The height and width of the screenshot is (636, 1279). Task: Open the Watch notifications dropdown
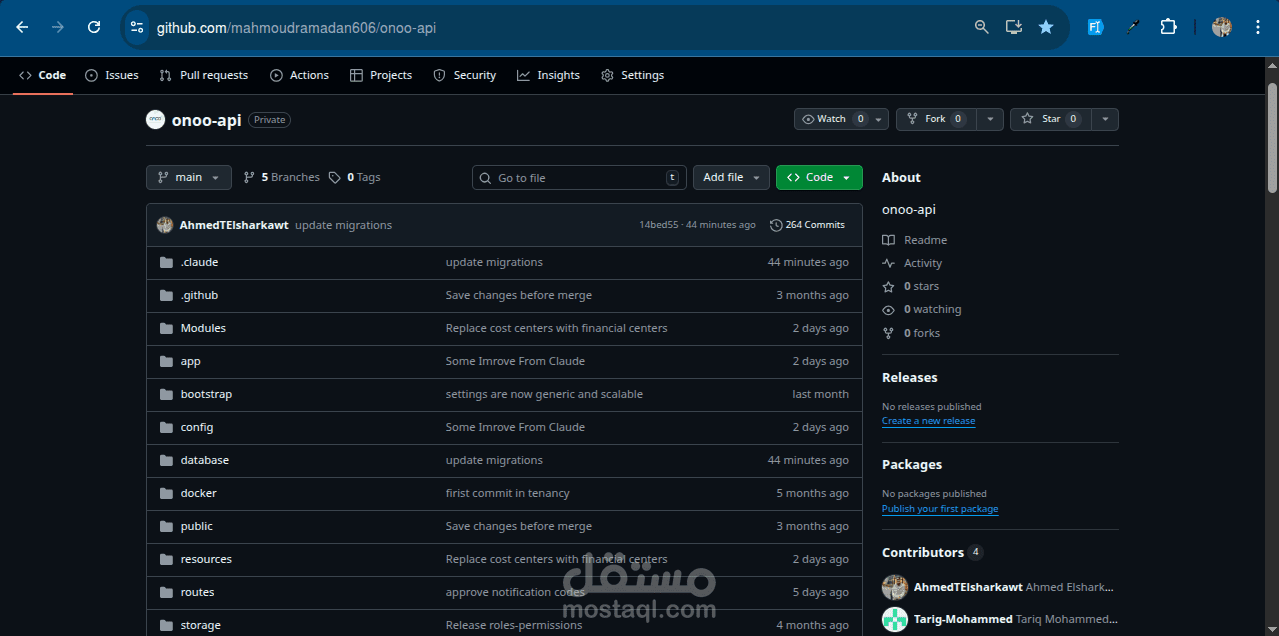[841, 119]
